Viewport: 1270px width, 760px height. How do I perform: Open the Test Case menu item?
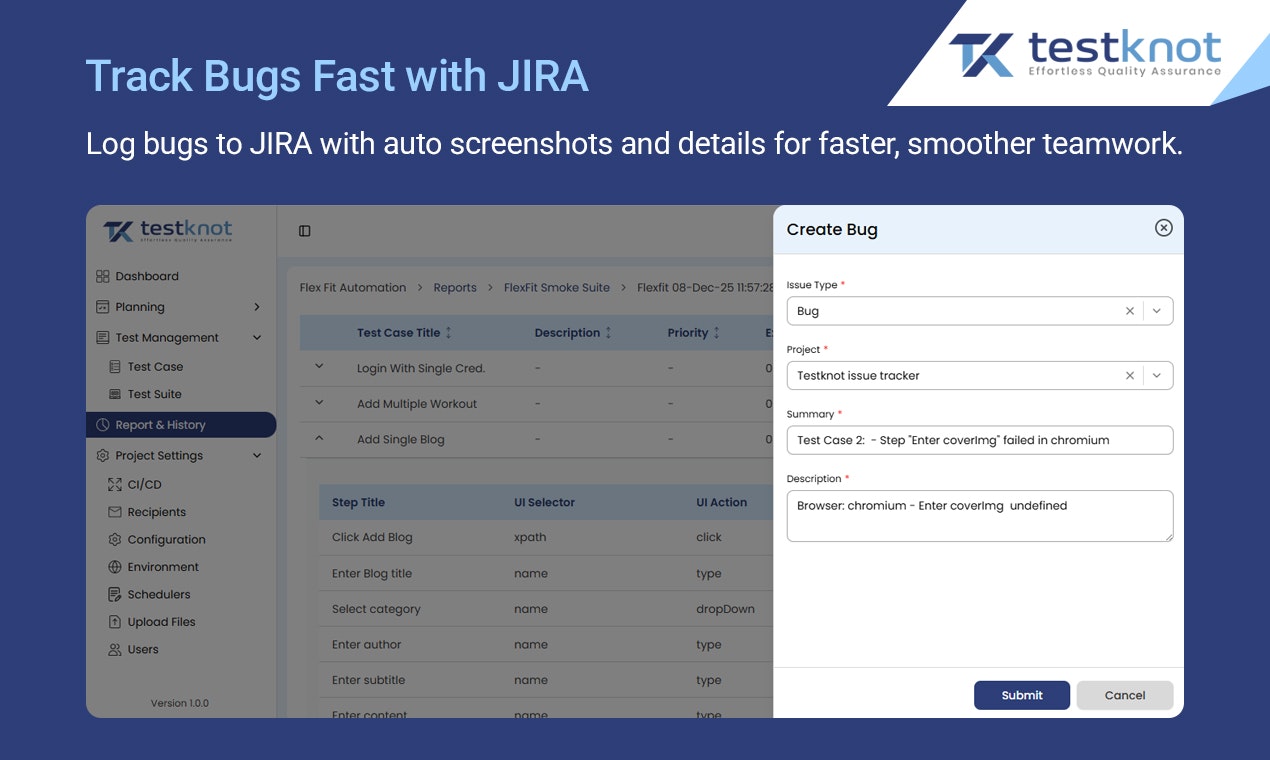[155, 367]
